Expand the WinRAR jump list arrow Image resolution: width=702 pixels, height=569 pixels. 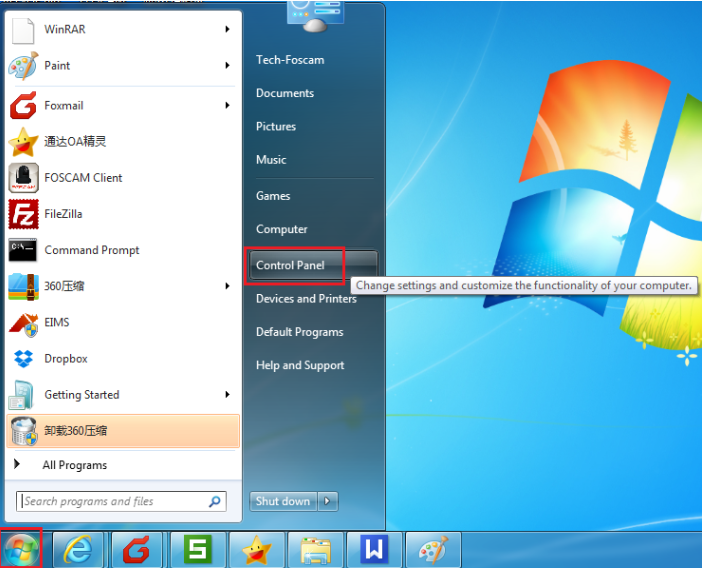pos(227,30)
